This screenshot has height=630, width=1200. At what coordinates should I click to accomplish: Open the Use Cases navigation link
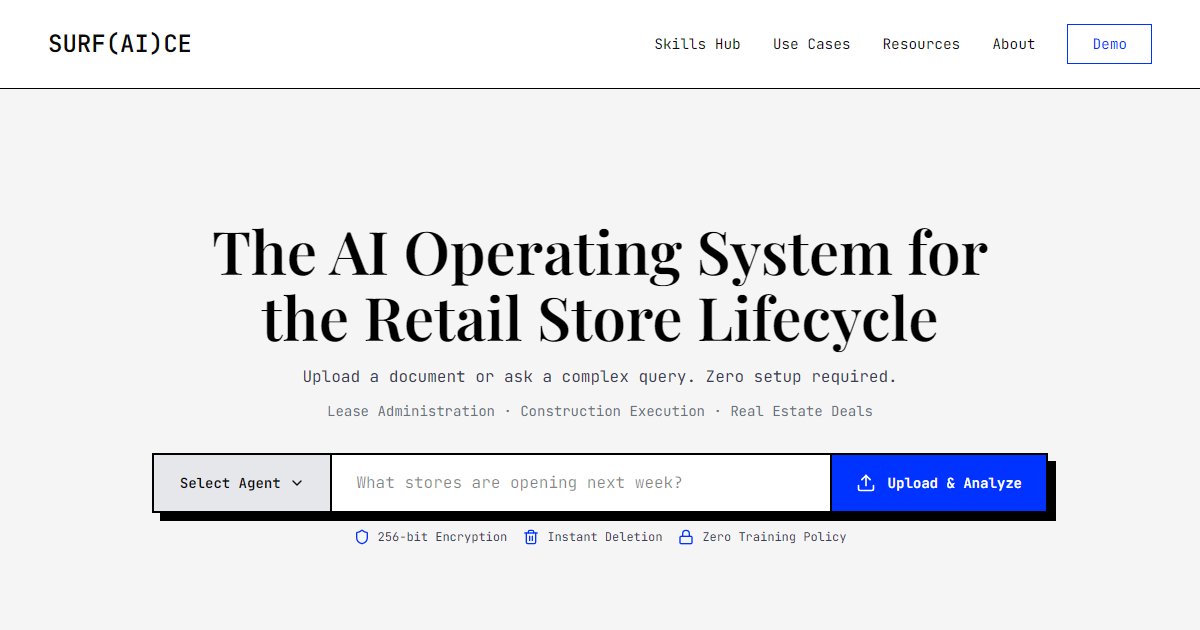pyautogui.click(x=811, y=44)
